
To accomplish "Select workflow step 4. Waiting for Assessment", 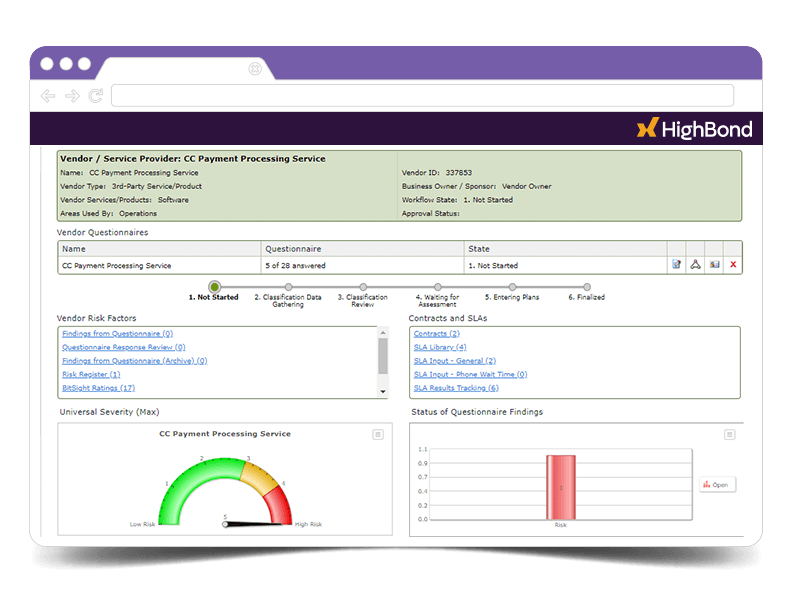I will (x=438, y=287).
